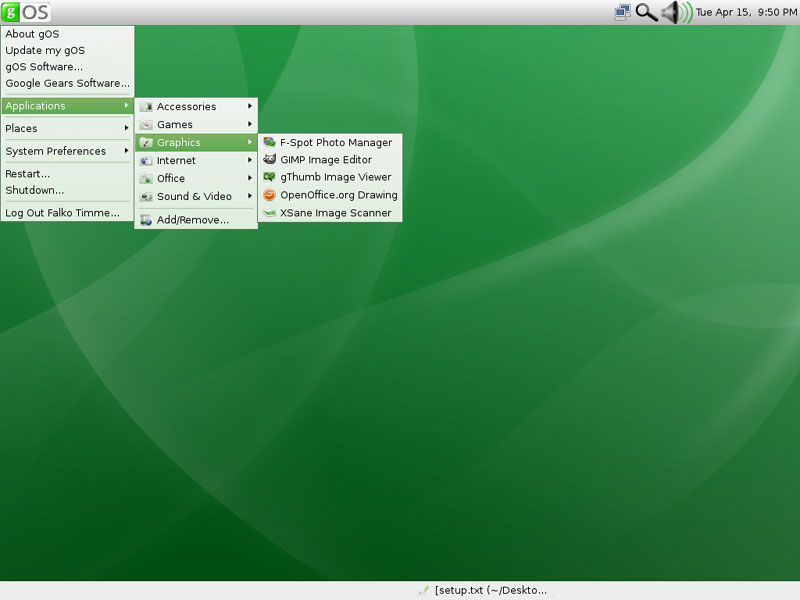
Task: Click the Internet category icon
Action: coord(146,161)
